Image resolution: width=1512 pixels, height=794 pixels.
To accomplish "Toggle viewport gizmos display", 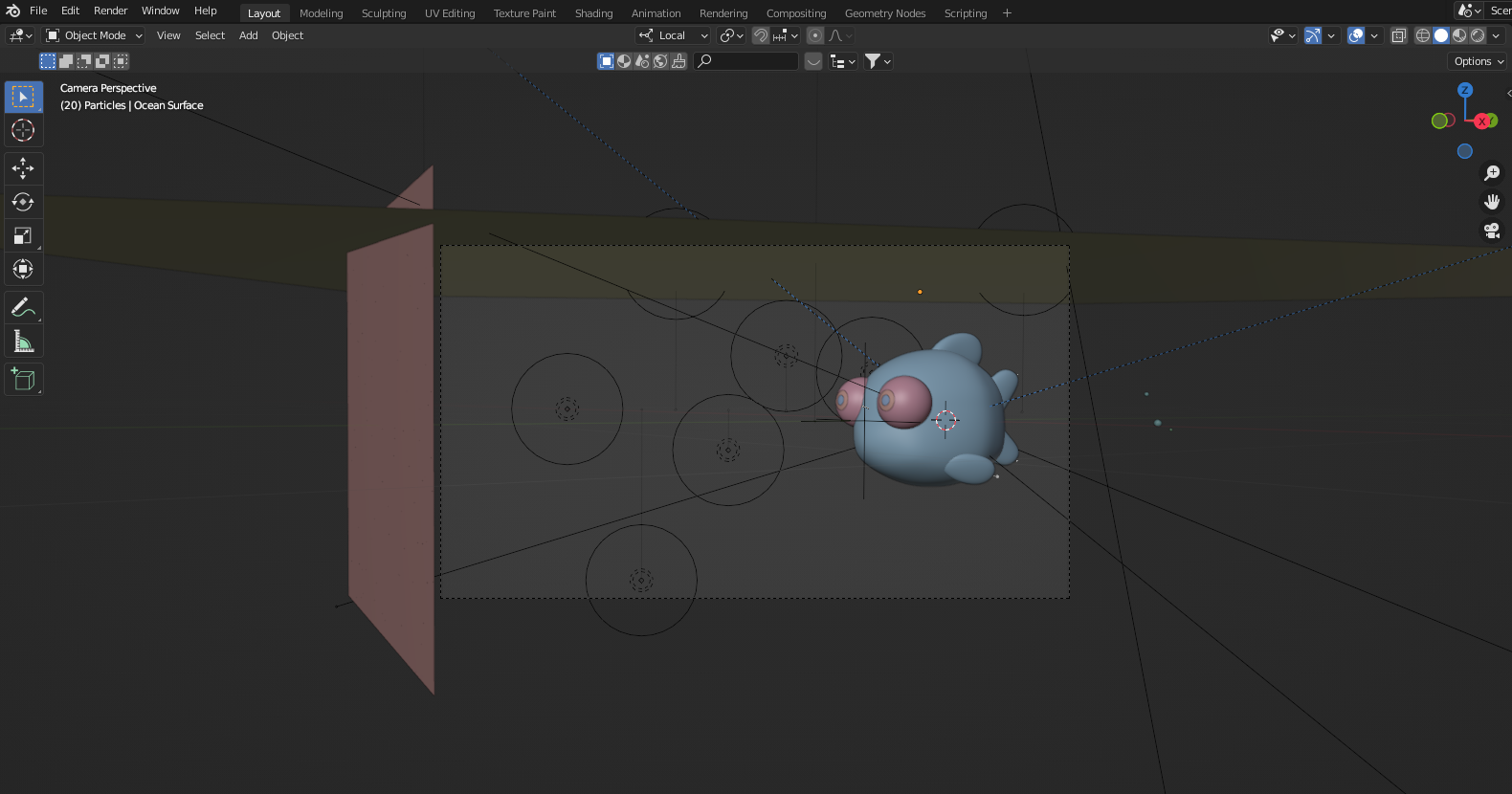I will 1313,35.
